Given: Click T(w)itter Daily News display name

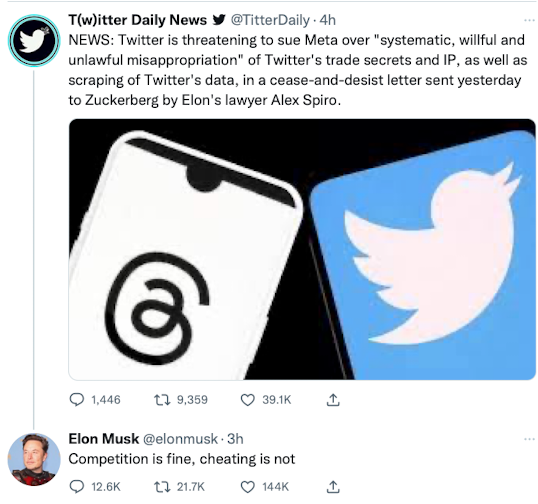Looking at the screenshot, I should (x=138, y=20).
